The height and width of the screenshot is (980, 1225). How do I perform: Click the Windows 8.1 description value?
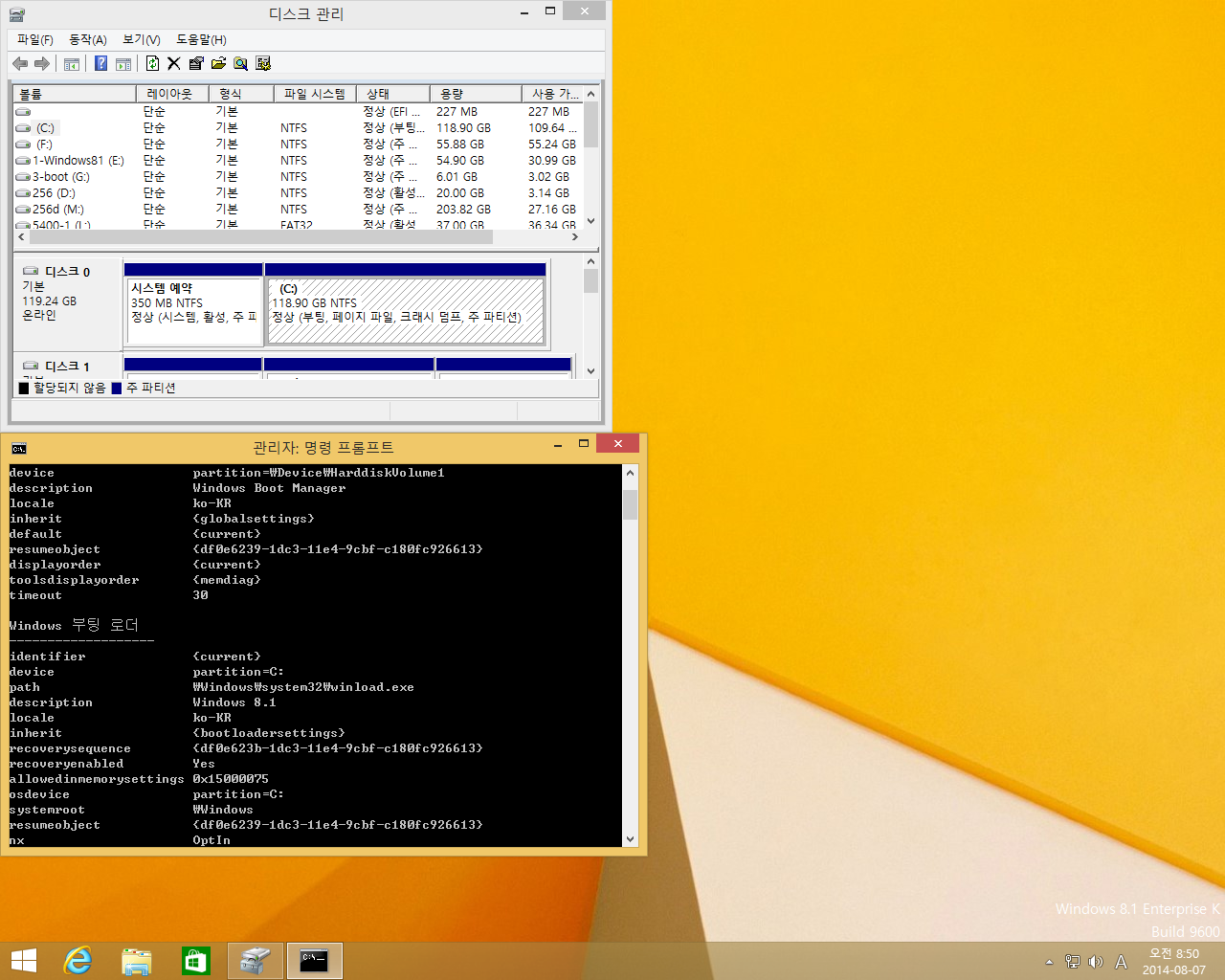(234, 702)
